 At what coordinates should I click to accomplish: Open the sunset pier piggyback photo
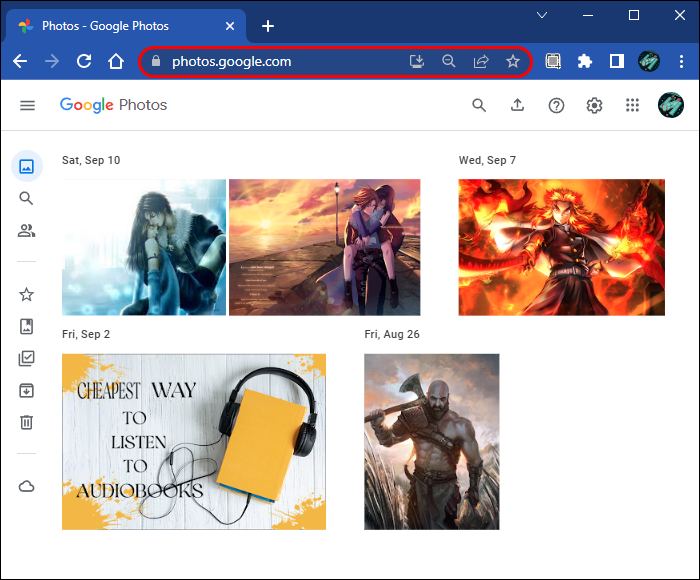click(x=325, y=247)
